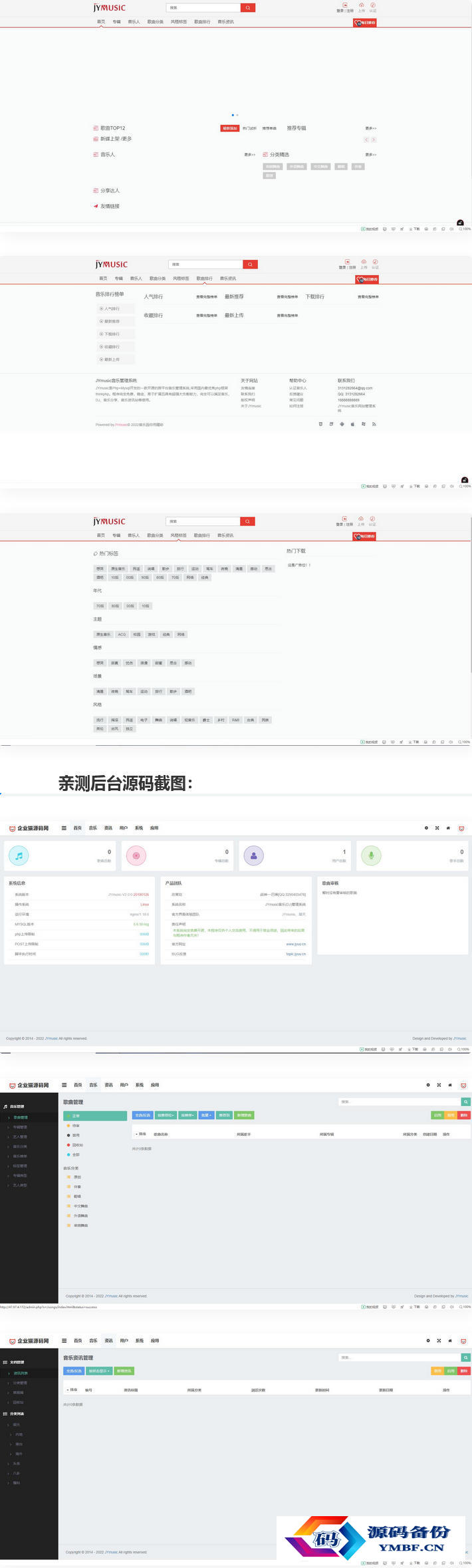Expand 标签管理 in the music admin sidebar
Screen dimensions: 472x1568
(20, 1166)
